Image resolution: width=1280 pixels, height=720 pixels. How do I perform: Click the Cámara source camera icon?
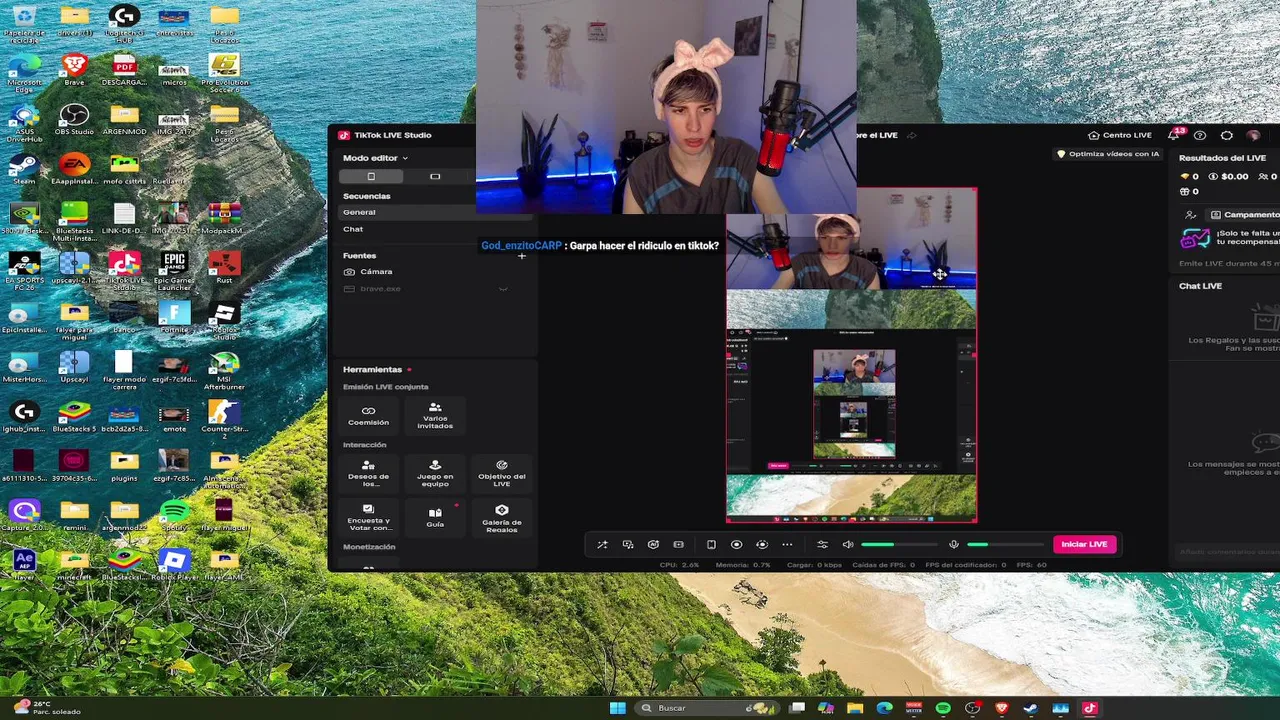click(349, 272)
